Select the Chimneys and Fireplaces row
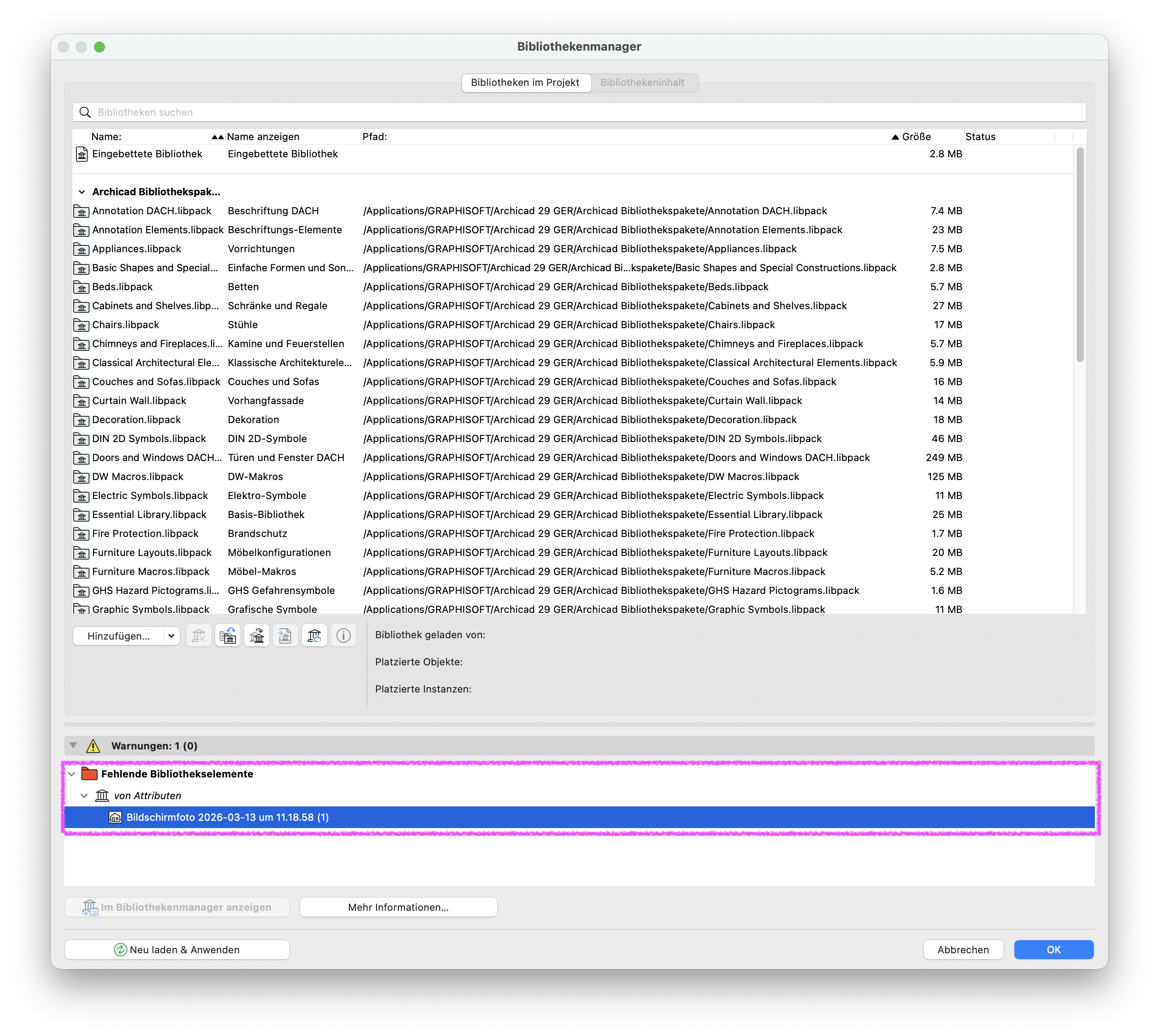1159x1036 pixels. (573, 344)
